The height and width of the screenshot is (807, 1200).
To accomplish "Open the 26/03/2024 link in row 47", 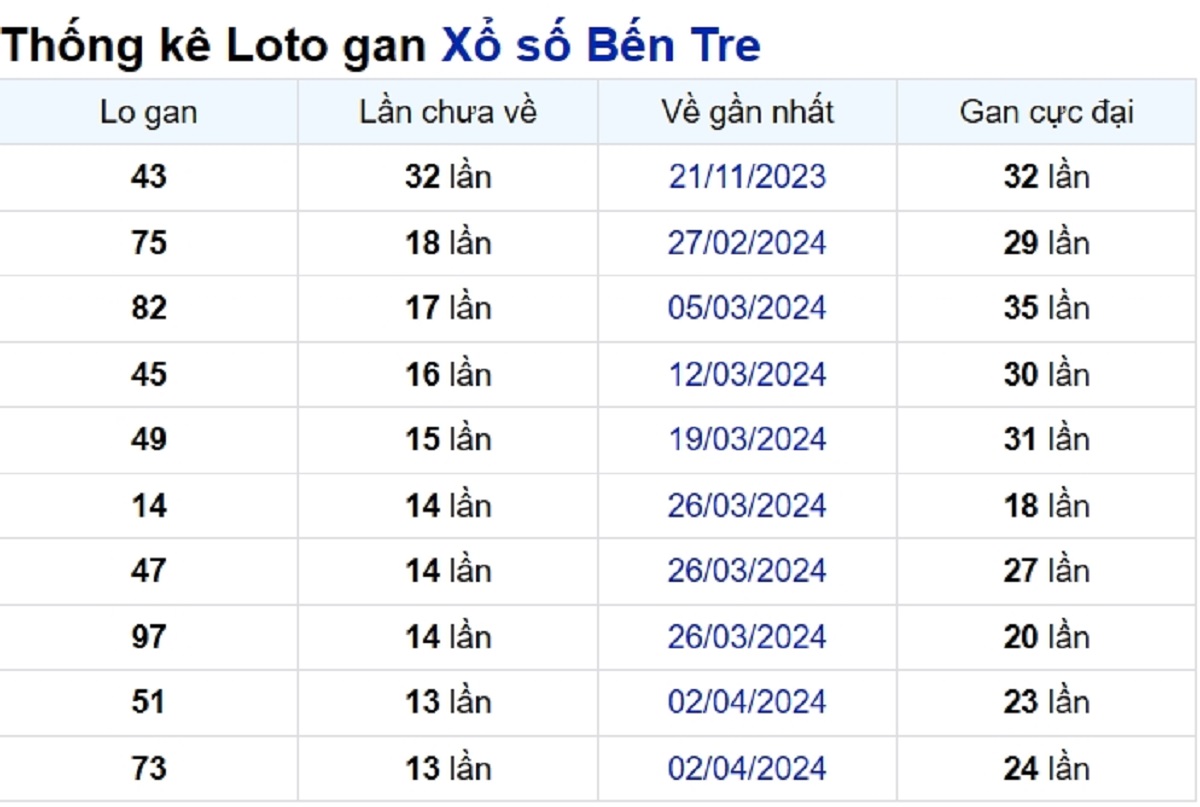I will 747,571.
